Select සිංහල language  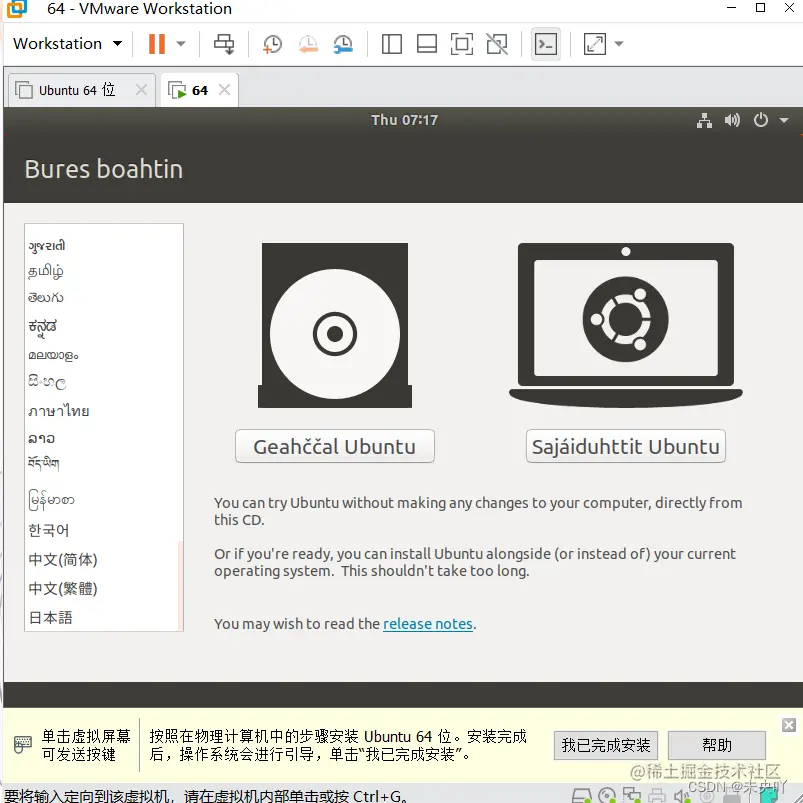(x=47, y=382)
